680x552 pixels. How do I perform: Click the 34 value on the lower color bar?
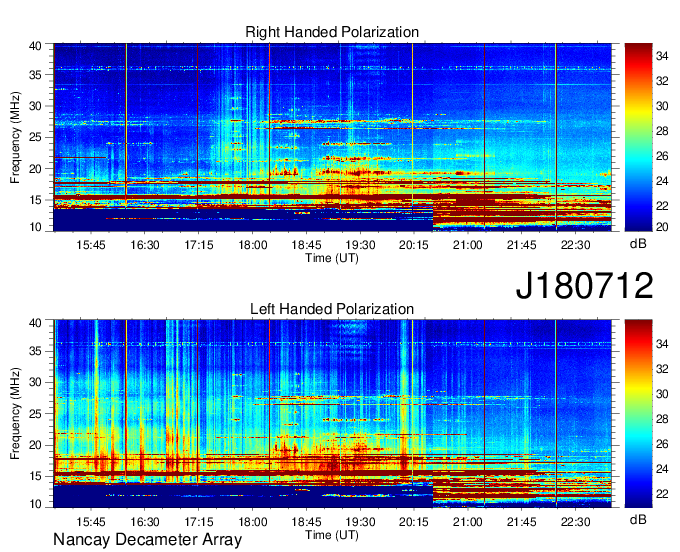[662, 344]
